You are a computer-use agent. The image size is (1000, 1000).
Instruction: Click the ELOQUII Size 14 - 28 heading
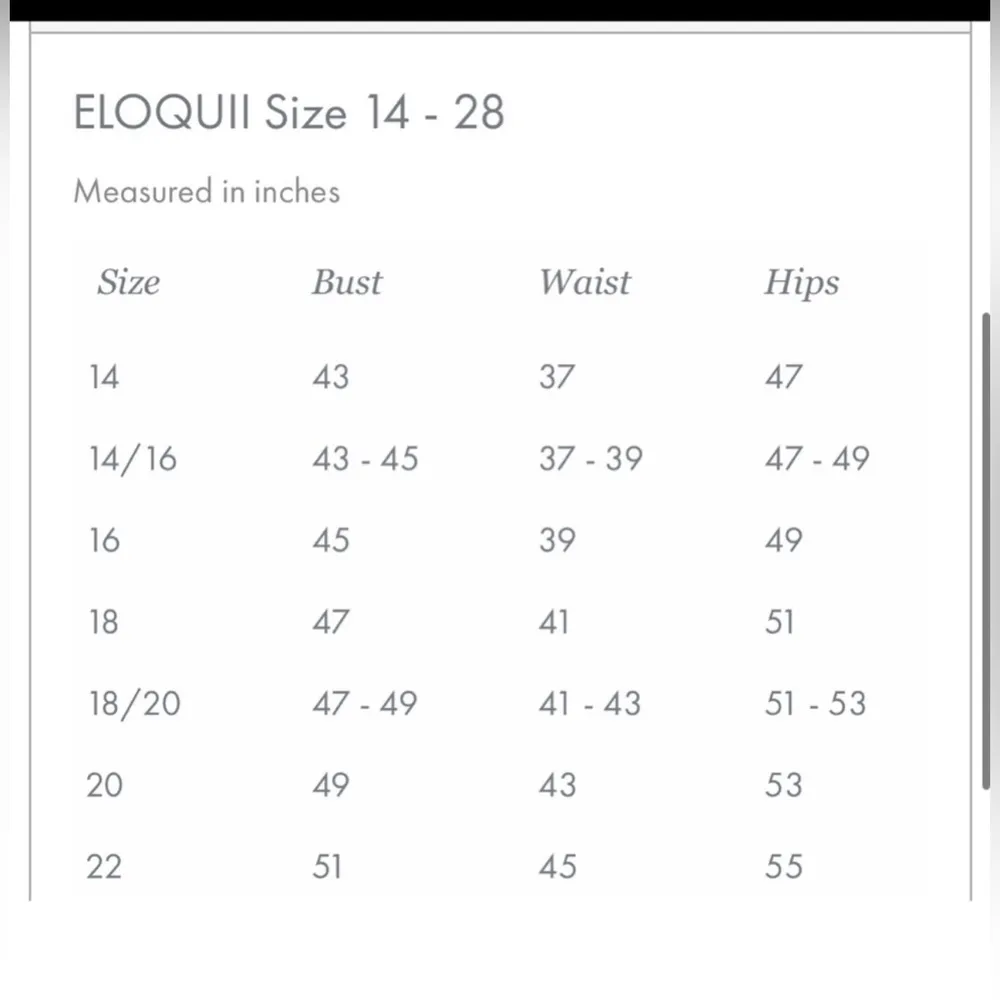pos(289,113)
